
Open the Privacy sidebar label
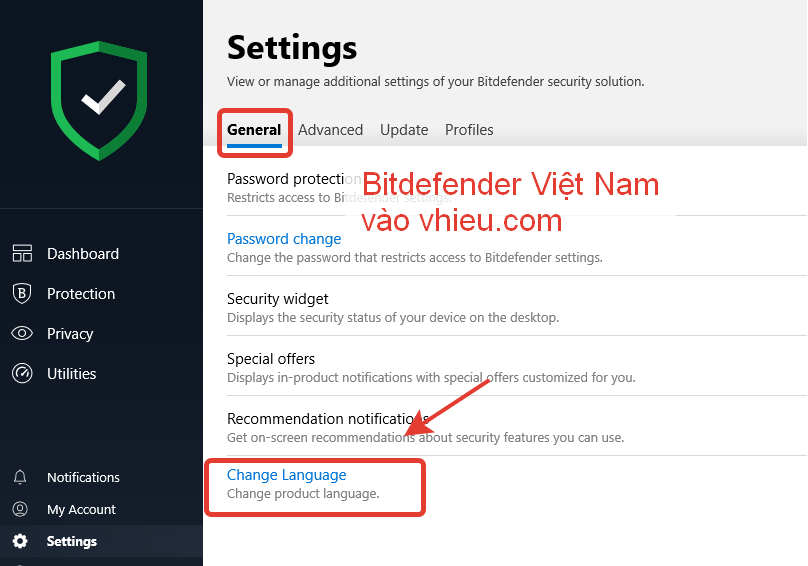(70, 334)
